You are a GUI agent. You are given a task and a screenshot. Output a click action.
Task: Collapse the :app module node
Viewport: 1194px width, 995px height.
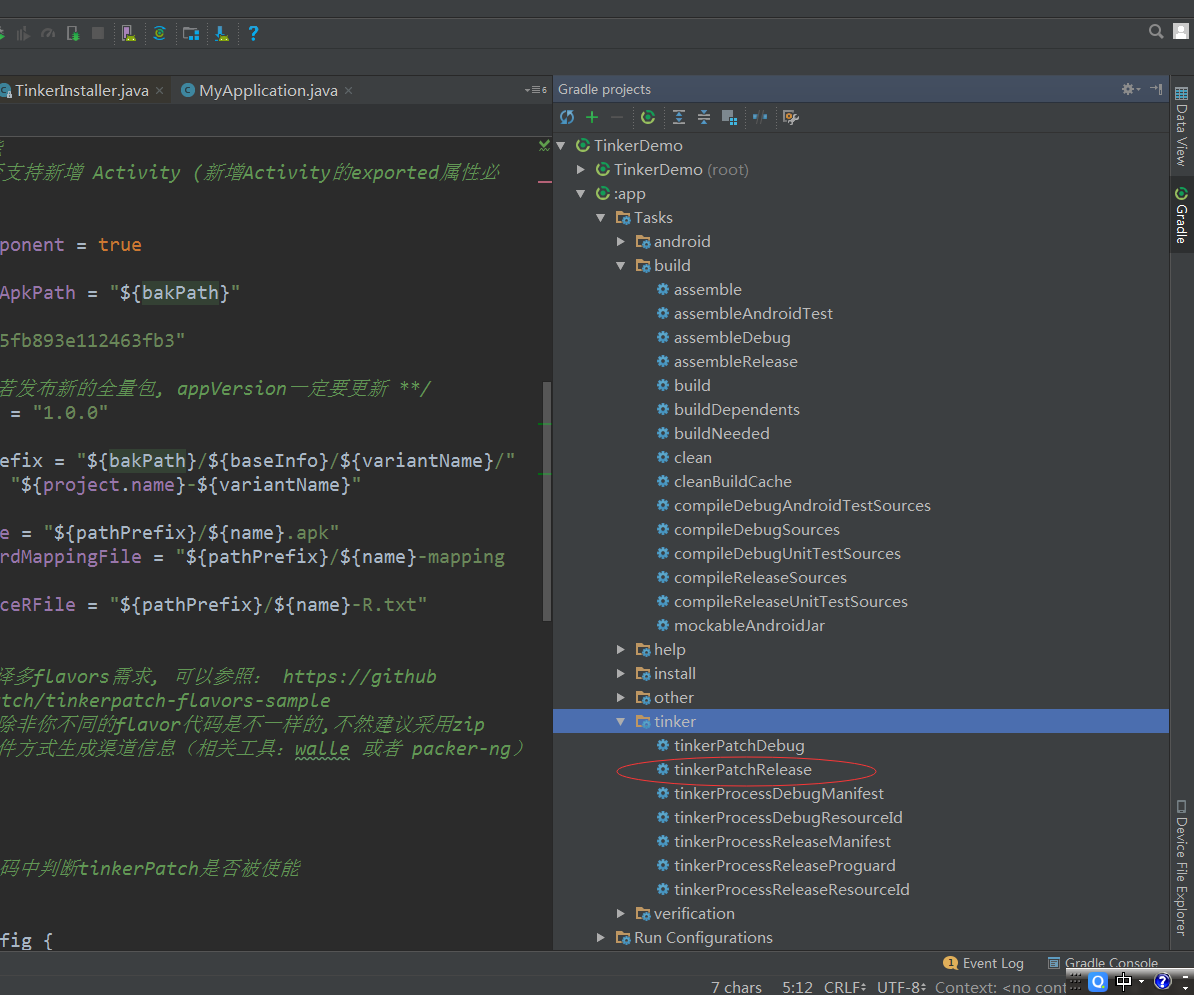click(581, 193)
